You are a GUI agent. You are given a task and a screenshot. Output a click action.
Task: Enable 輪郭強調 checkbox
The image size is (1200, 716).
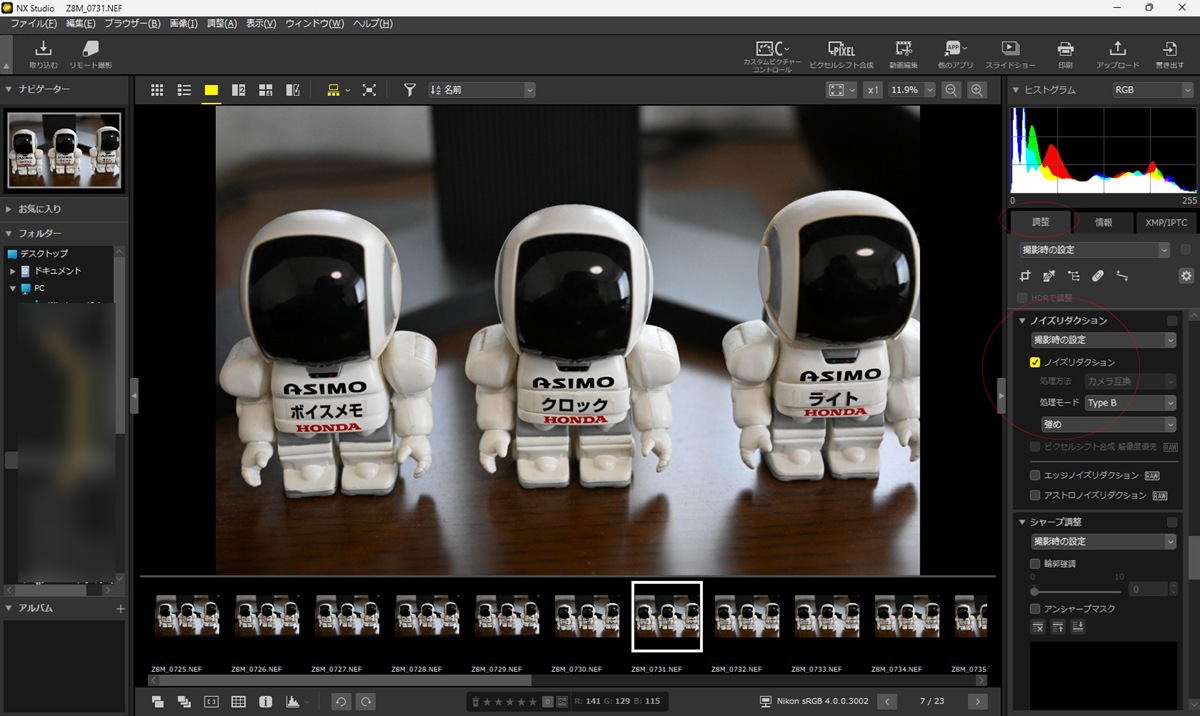click(x=1036, y=563)
